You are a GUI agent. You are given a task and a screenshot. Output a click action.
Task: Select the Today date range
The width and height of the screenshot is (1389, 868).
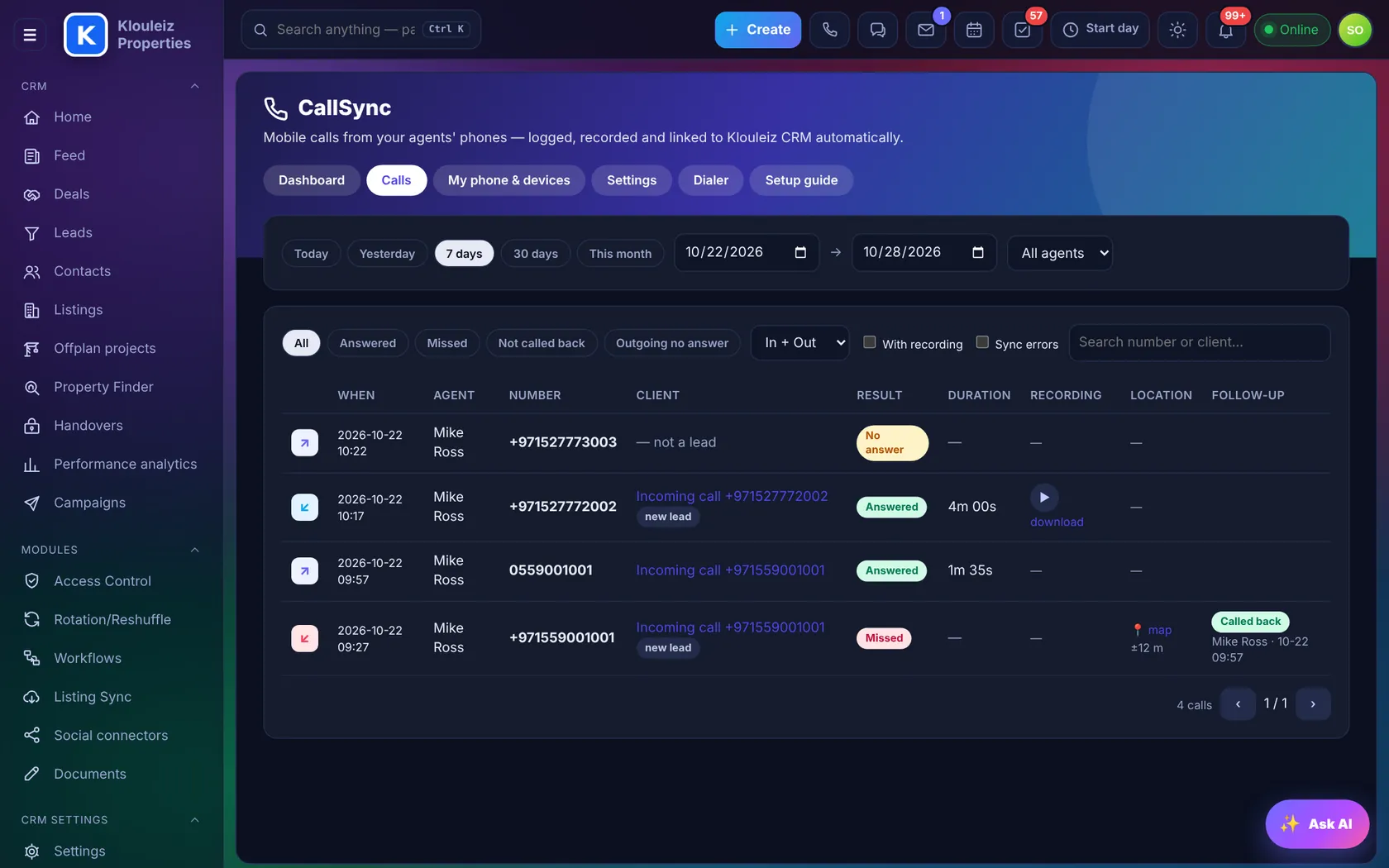pos(311,254)
